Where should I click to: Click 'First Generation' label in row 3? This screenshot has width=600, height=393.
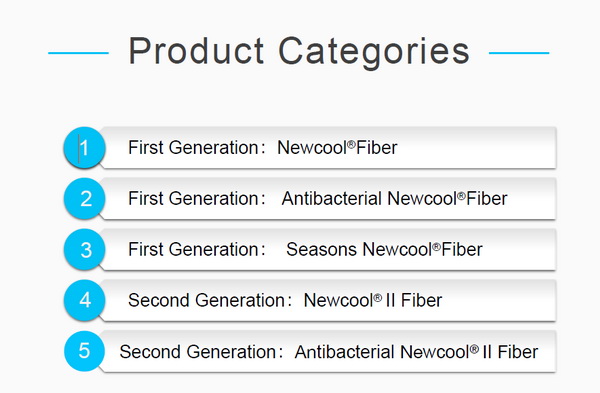coord(194,249)
